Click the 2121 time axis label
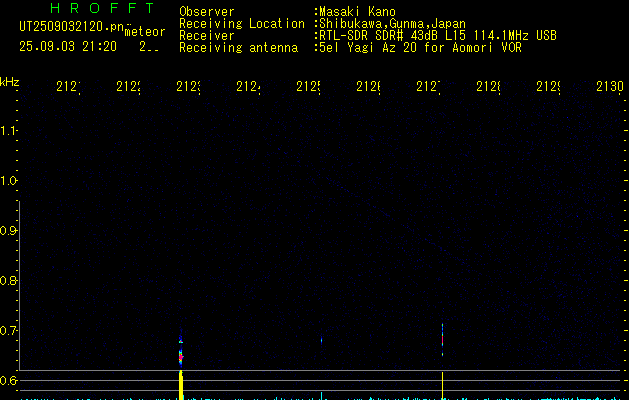This screenshot has width=629, height=400. point(68,87)
